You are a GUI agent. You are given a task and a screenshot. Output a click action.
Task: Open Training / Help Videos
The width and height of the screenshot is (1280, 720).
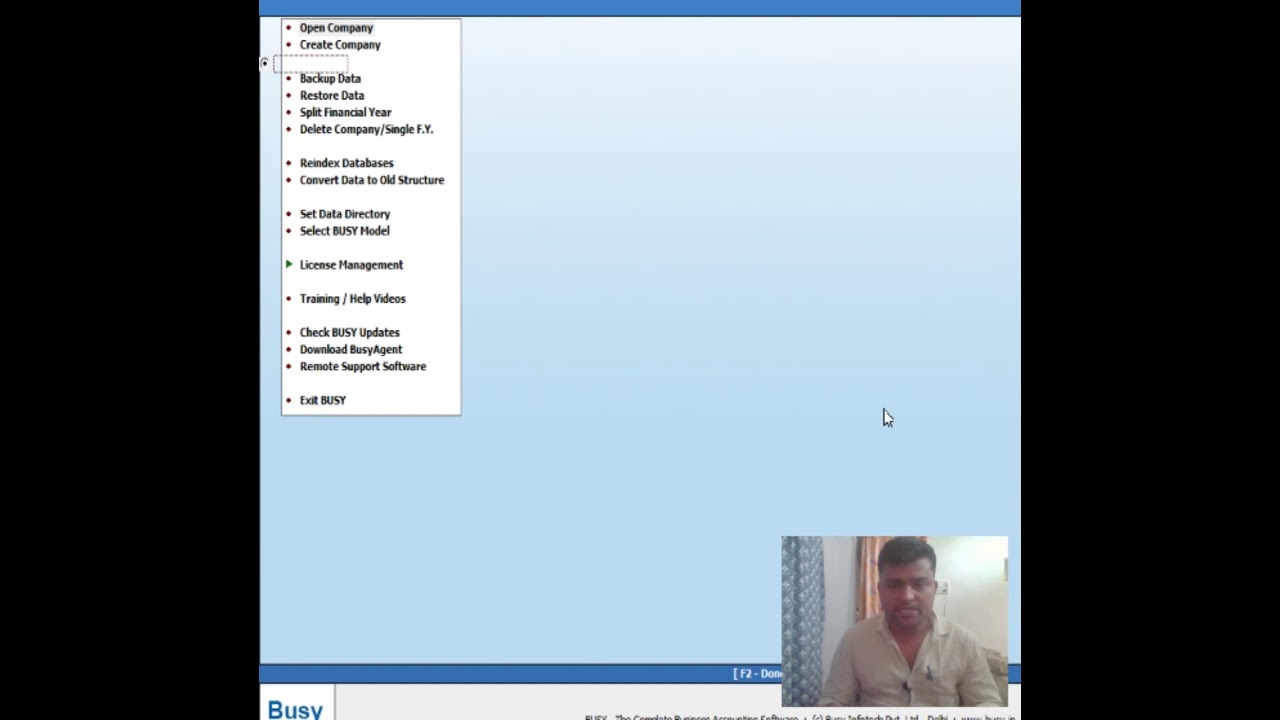tap(352, 299)
